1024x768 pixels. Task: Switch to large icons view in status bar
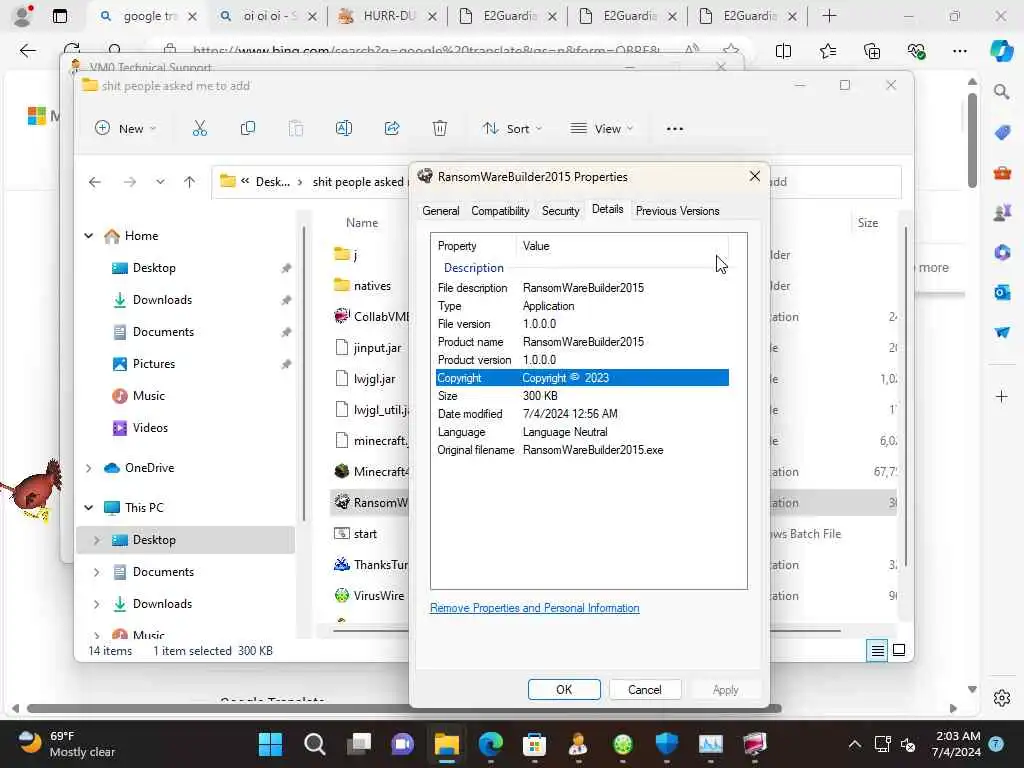click(x=899, y=650)
